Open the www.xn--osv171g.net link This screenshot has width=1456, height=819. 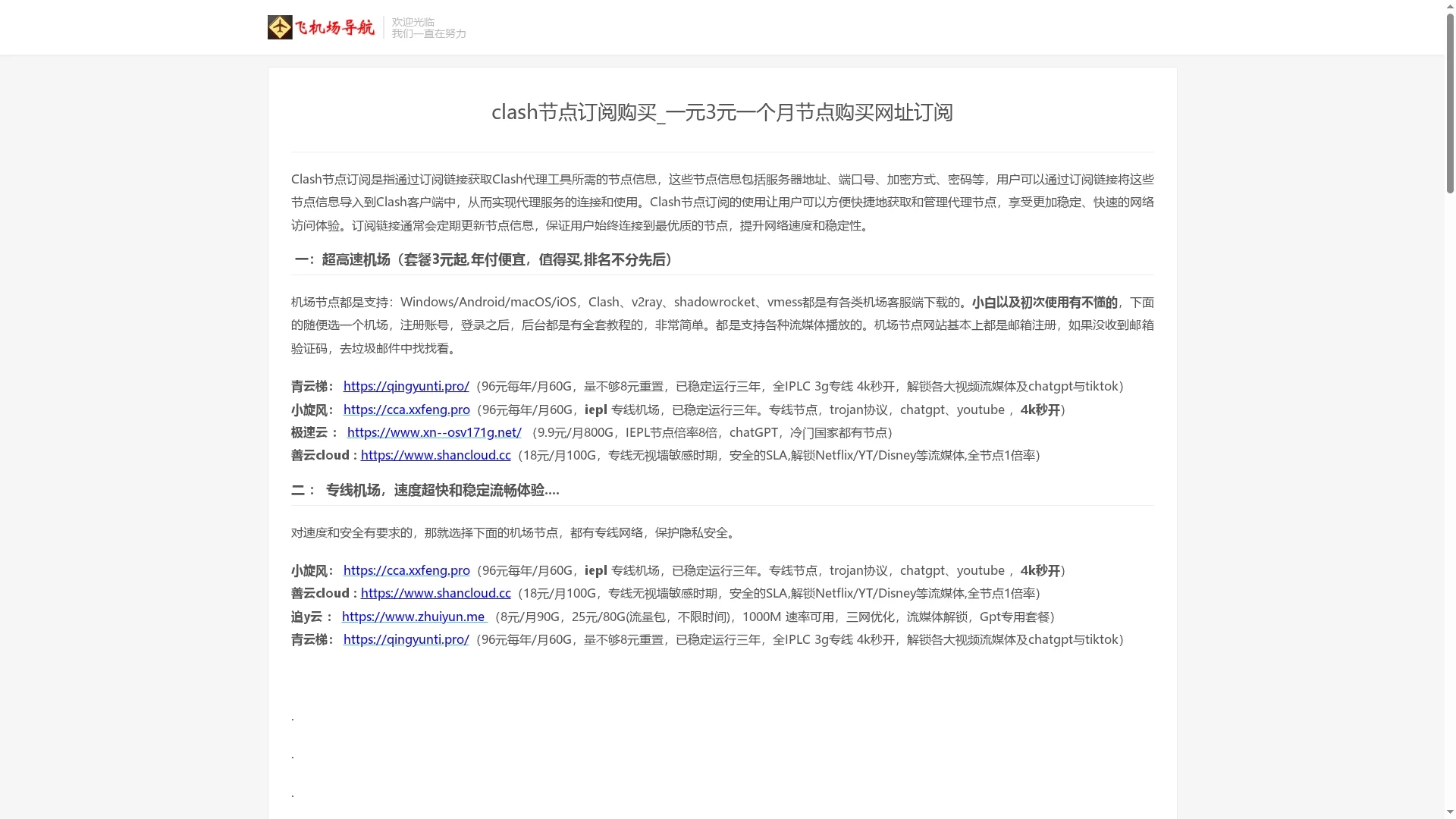coord(434,432)
